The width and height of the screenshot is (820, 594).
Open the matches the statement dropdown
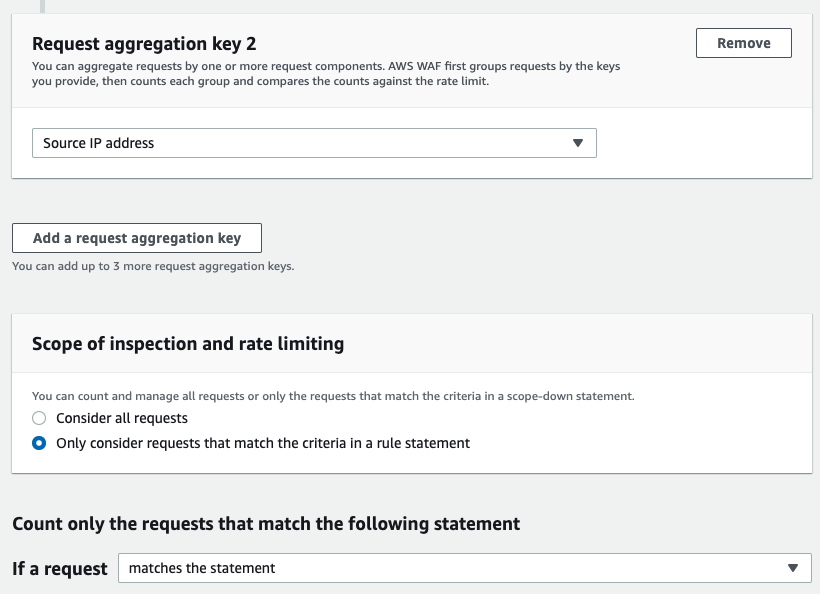click(x=464, y=568)
